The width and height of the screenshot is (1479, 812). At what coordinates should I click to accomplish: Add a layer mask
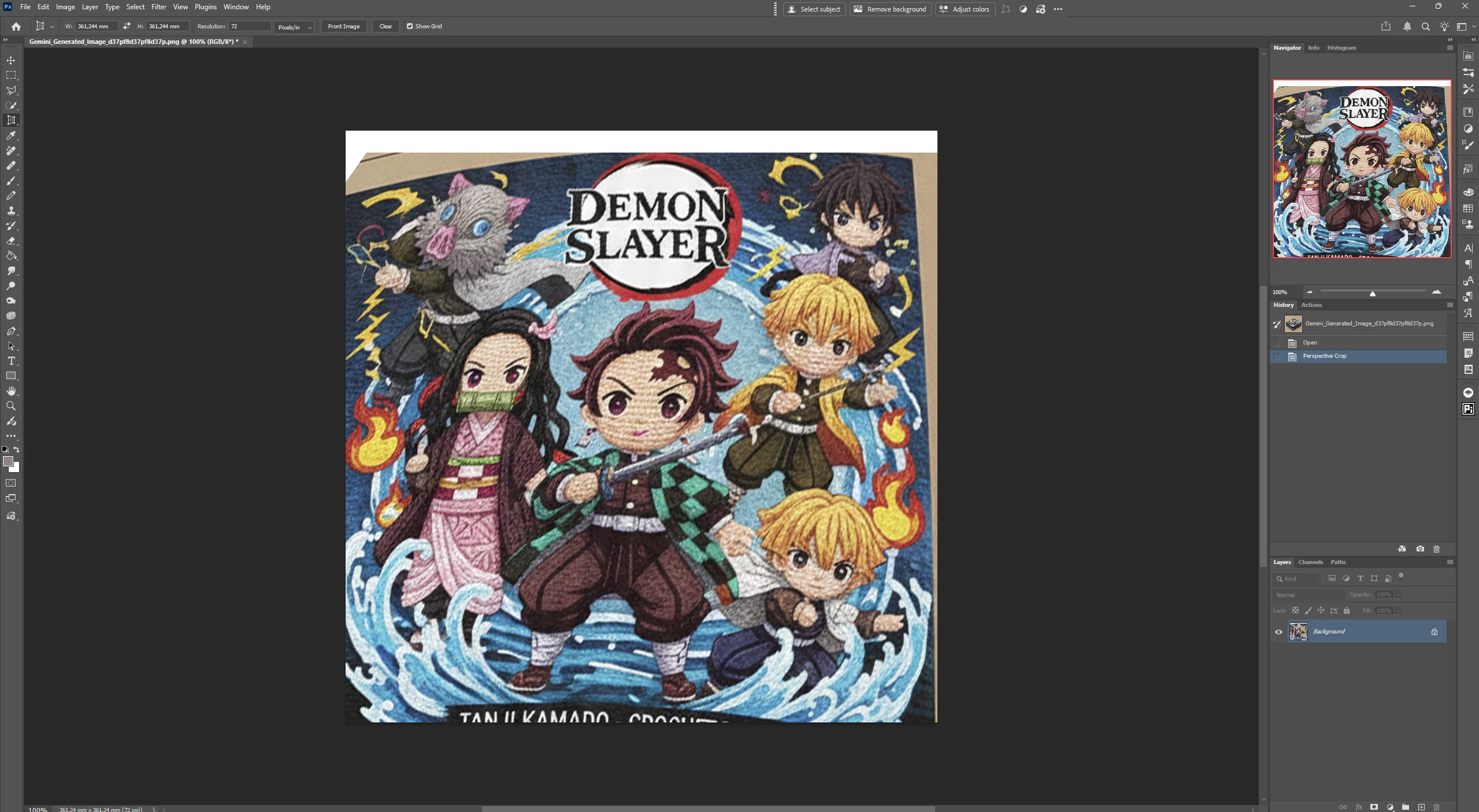pyautogui.click(x=1374, y=807)
